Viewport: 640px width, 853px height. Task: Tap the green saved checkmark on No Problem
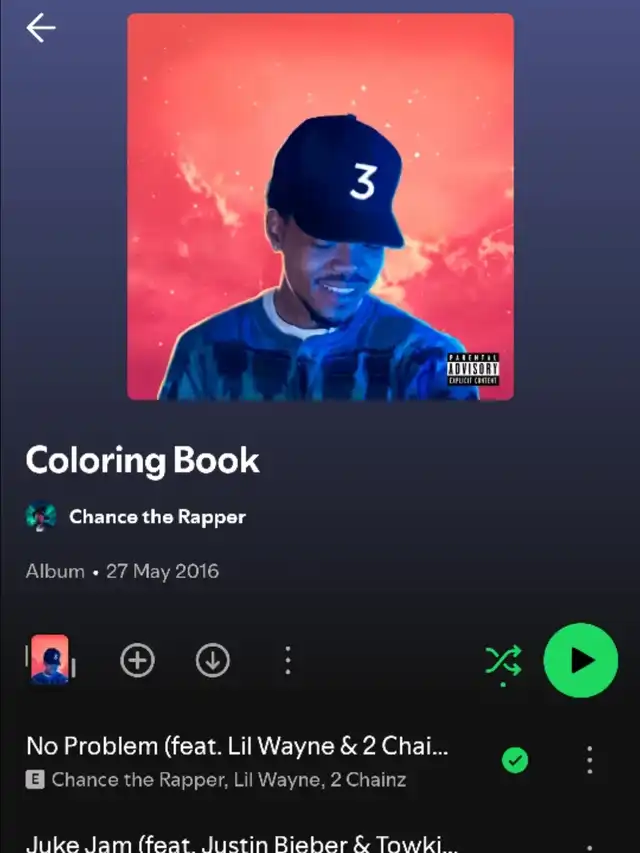(515, 760)
